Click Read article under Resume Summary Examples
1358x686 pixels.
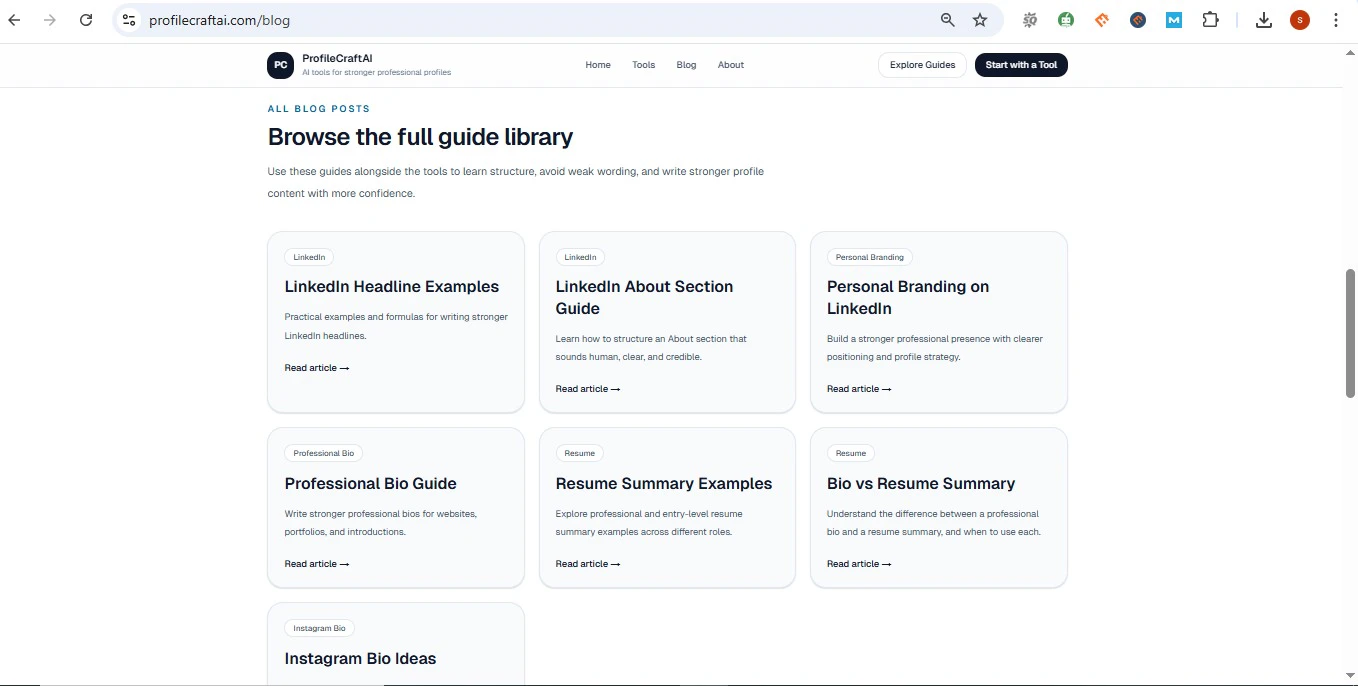point(588,564)
